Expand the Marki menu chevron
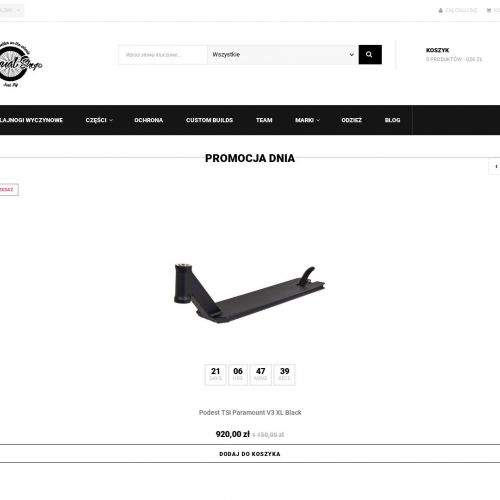 click(x=318, y=120)
